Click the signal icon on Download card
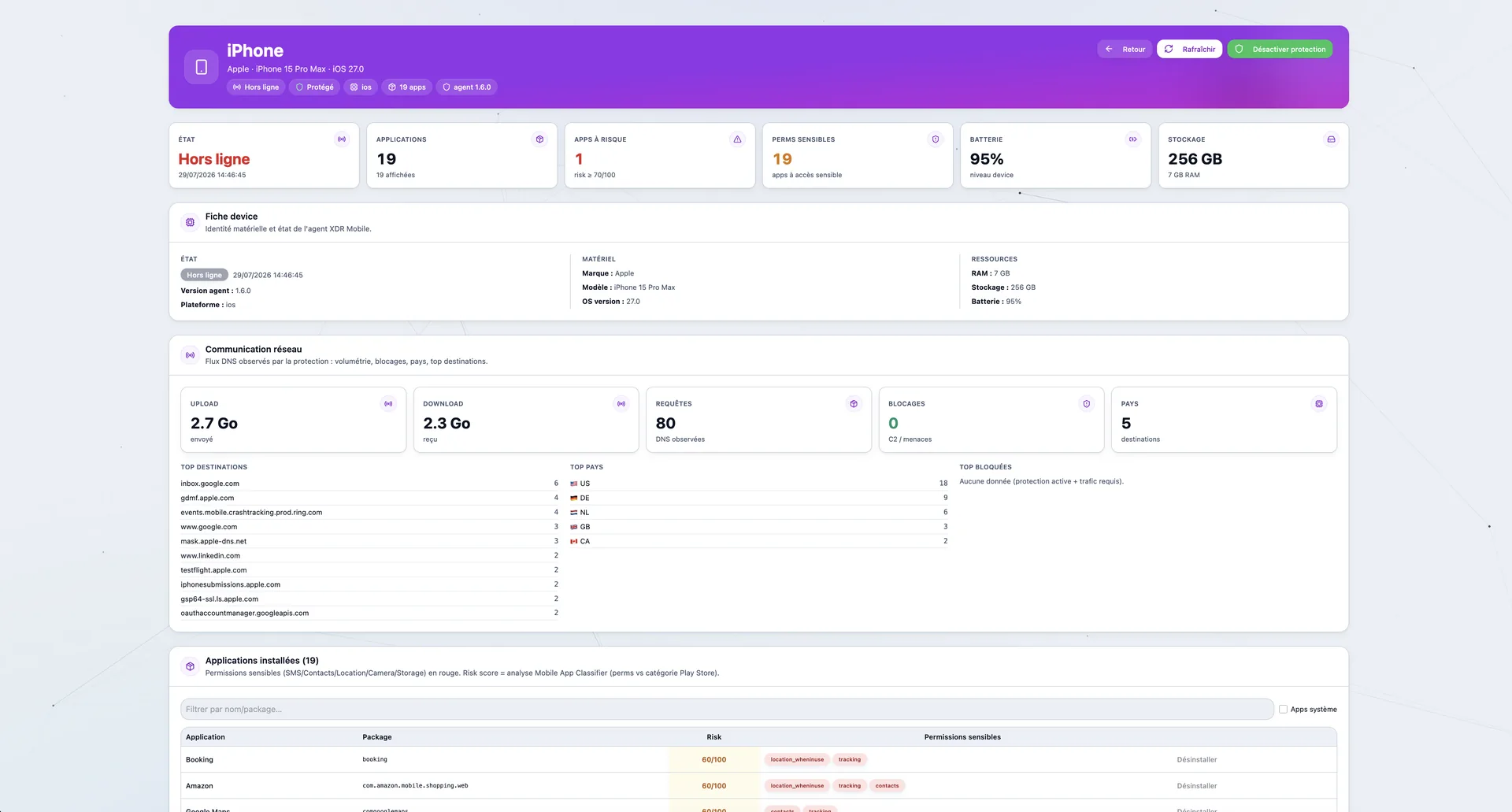1512x812 pixels. point(621,404)
